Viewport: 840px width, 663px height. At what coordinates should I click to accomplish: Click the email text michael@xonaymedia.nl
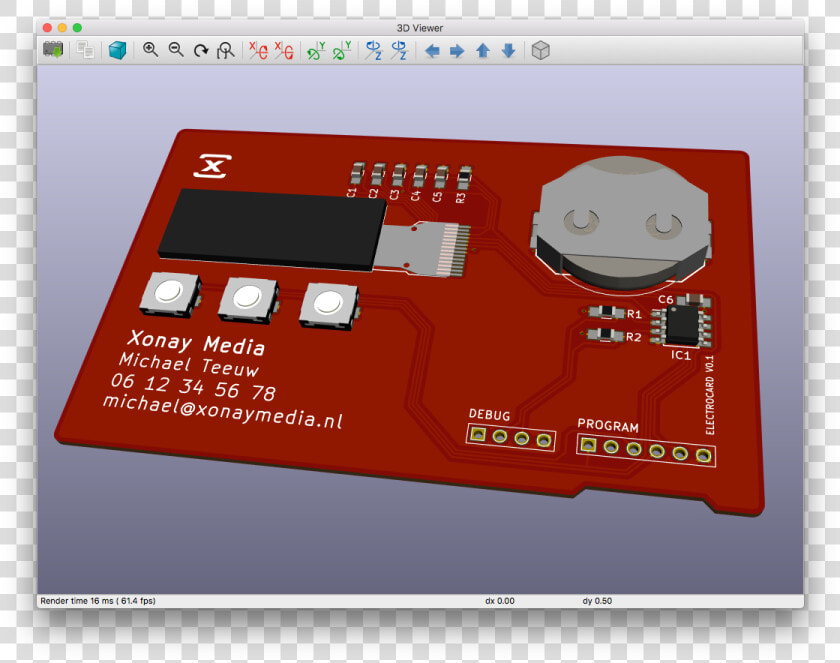[222, 411]
